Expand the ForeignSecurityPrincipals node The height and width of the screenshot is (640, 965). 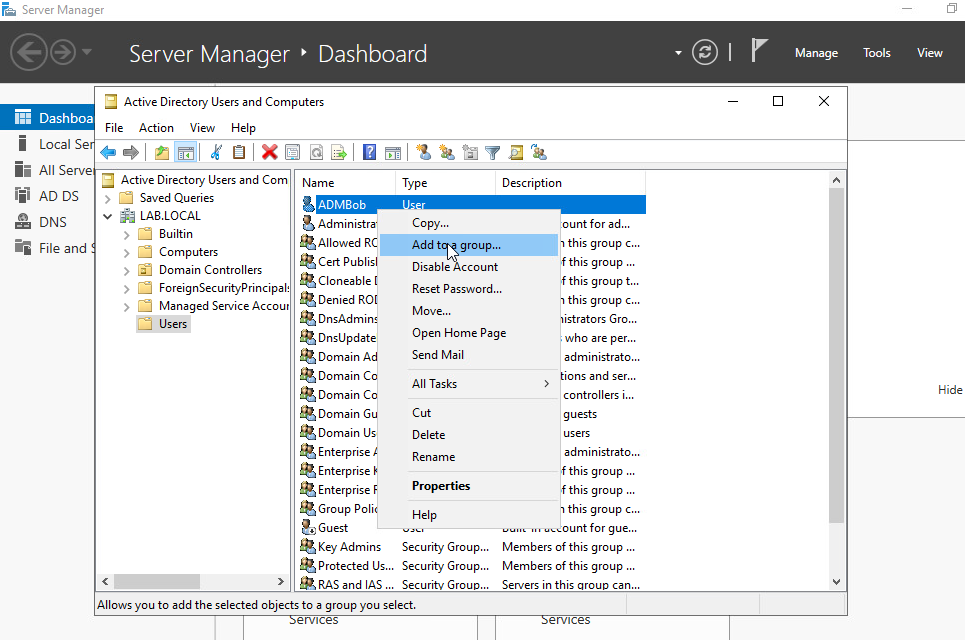click(x=126, y=289)
